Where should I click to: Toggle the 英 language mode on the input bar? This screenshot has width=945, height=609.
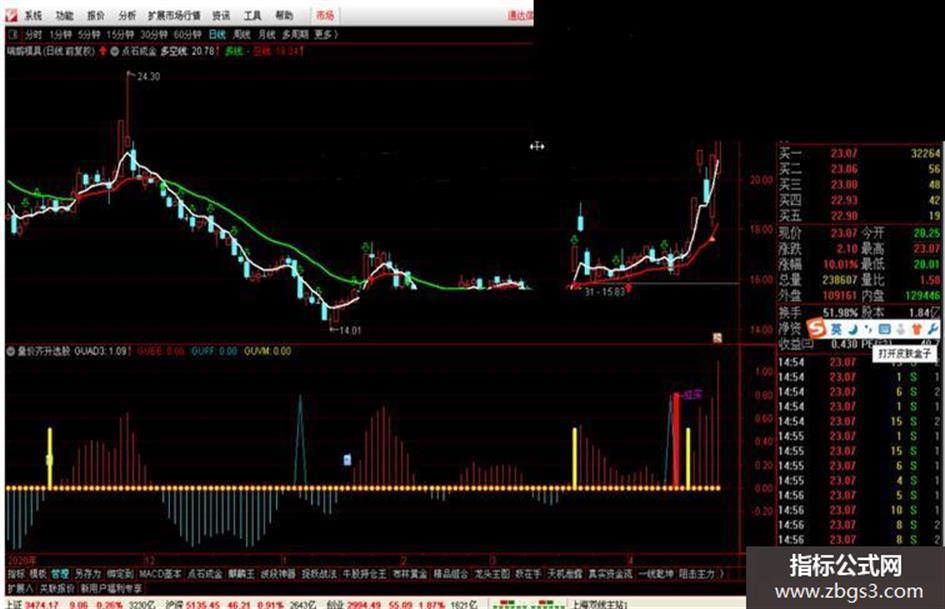837,329
